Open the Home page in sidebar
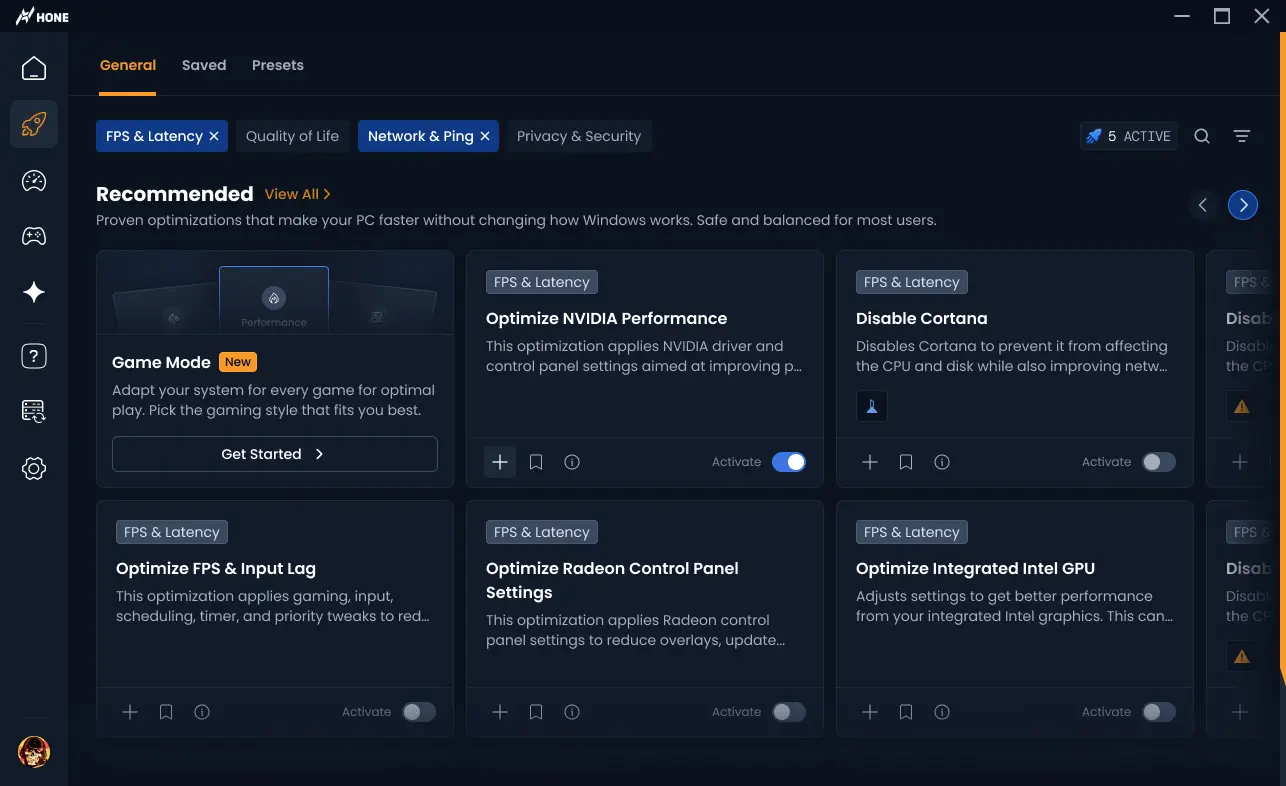Screen dimensions: 1286x786 34,68
